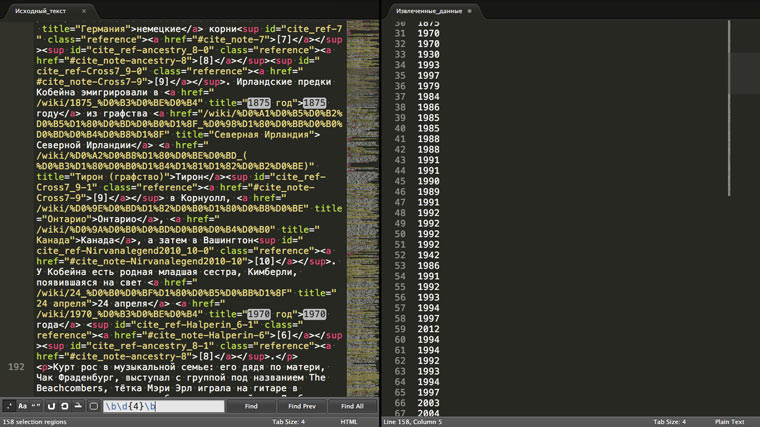Close the Исходный_текст tab
The width and height of the screenshot is (760, 427).
pos(84,10)
